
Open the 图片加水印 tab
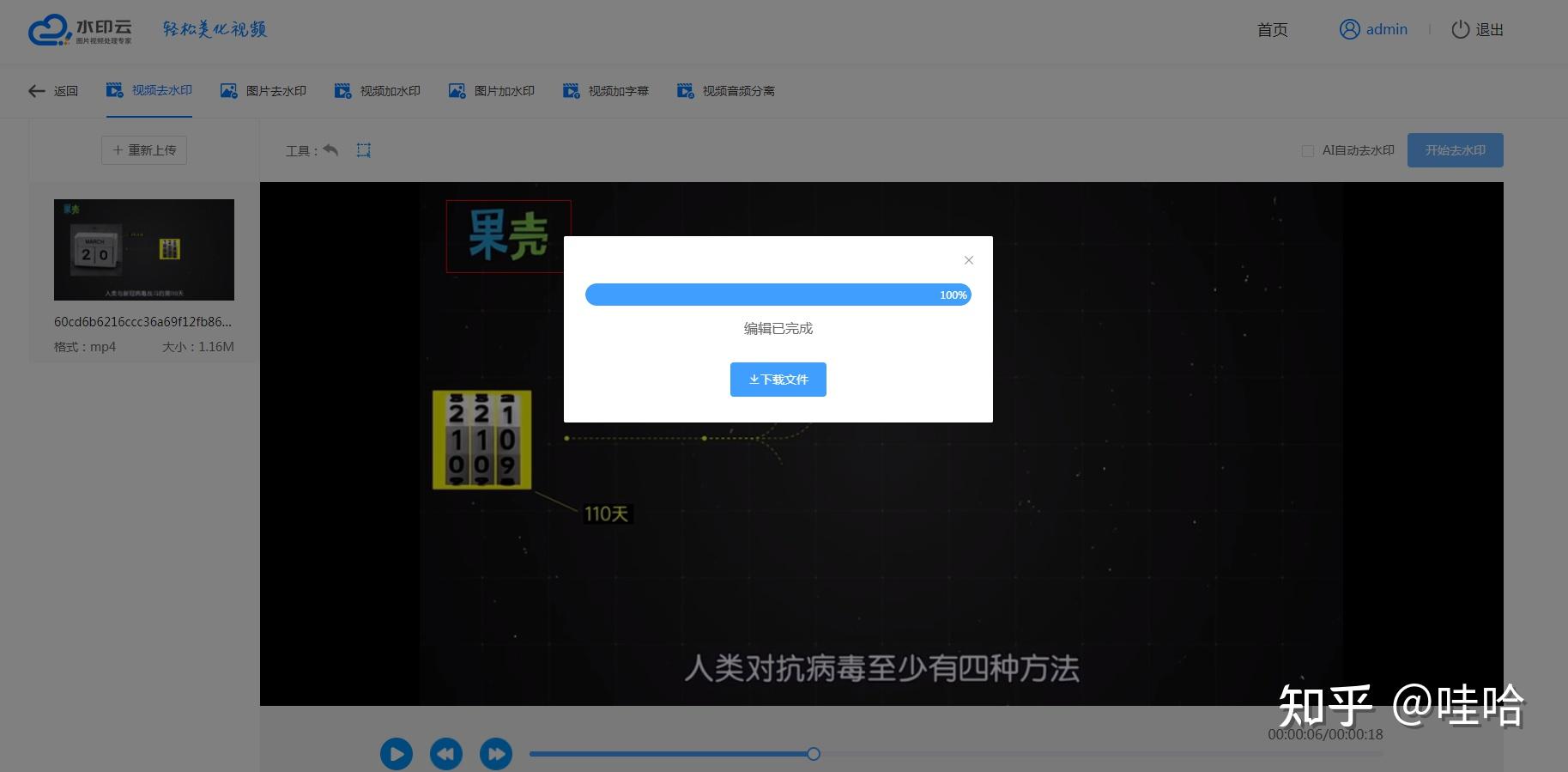tap(492, 91)
